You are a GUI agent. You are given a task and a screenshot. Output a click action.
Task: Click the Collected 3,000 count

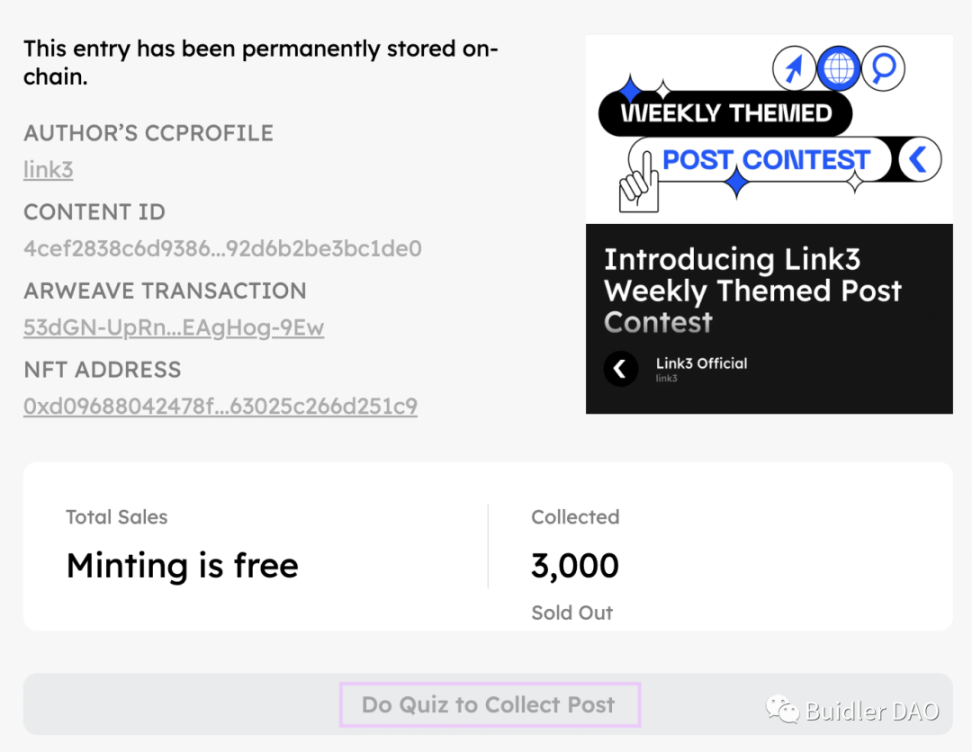pyautogui.click(x=575, y=565)
